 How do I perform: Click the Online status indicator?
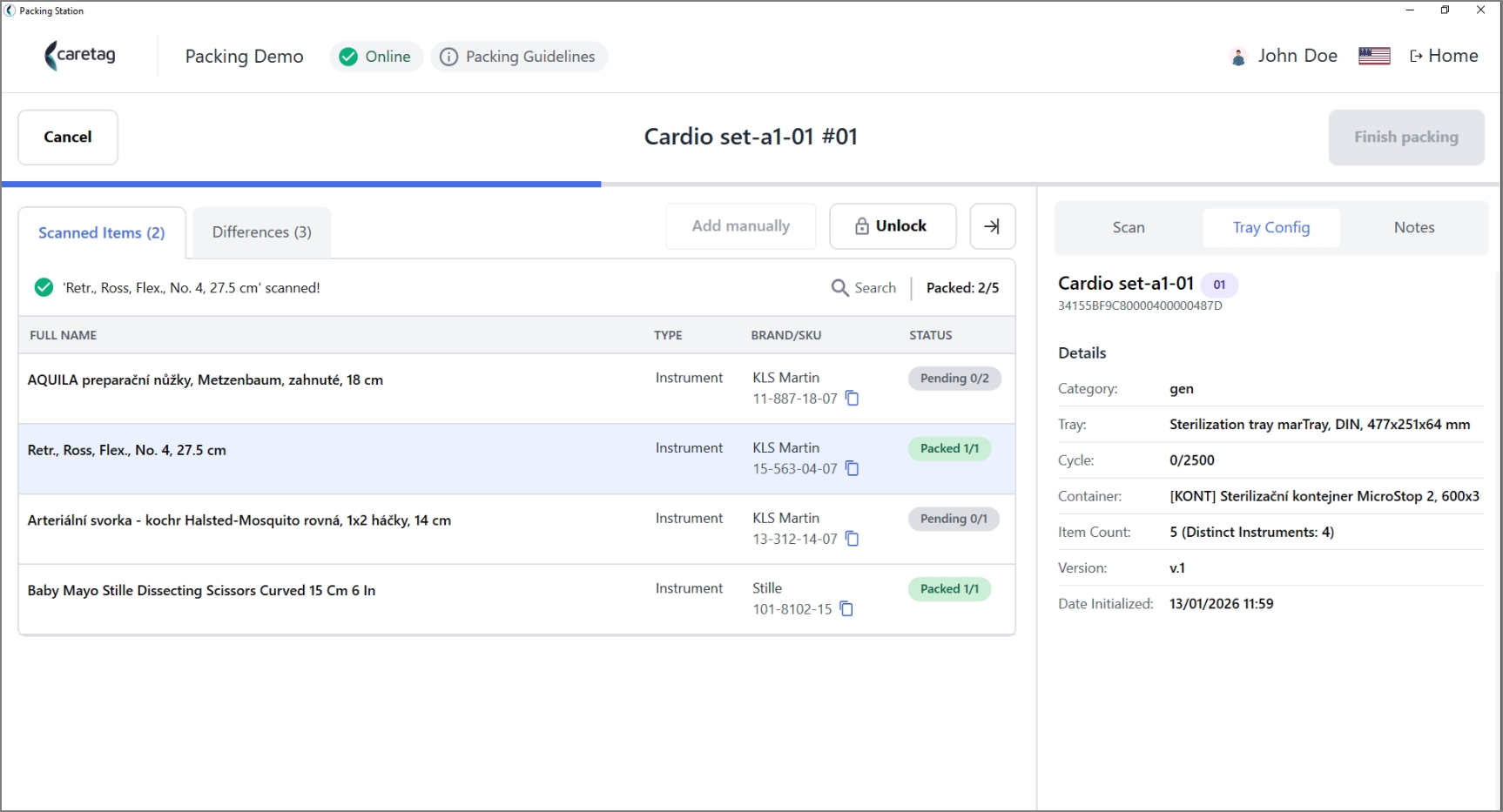(376, 57)
